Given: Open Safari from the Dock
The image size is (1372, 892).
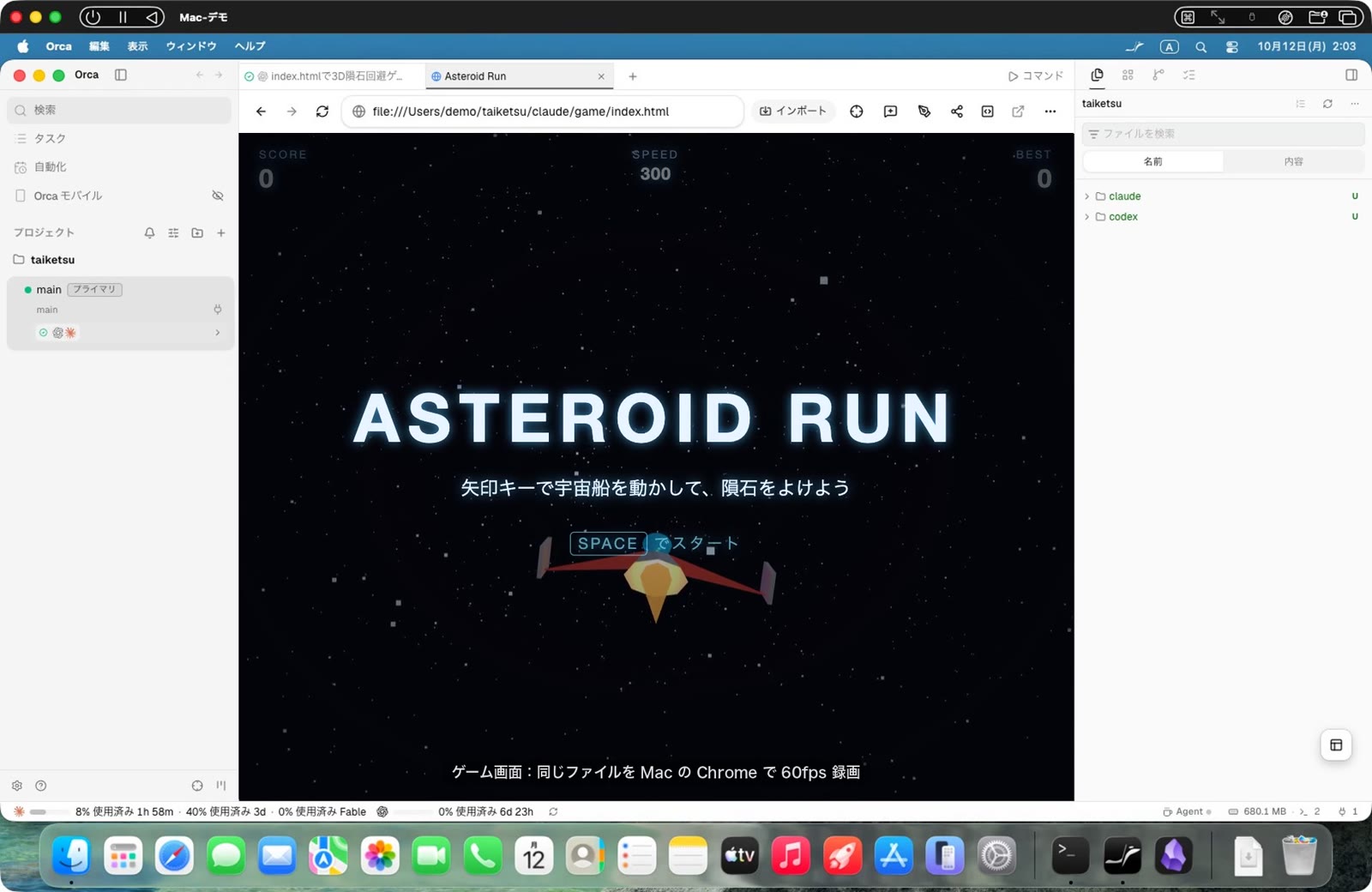Looking at the screenshot, I should point(174,856).
